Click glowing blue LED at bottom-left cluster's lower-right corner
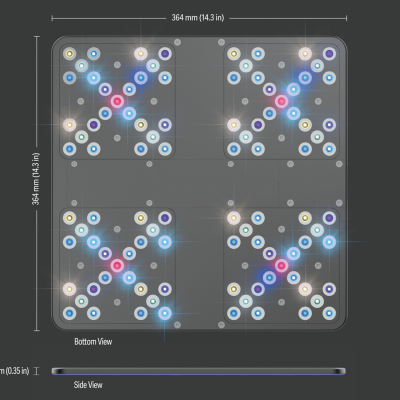Viewport: 400px width, 400px height. [165, 313]
